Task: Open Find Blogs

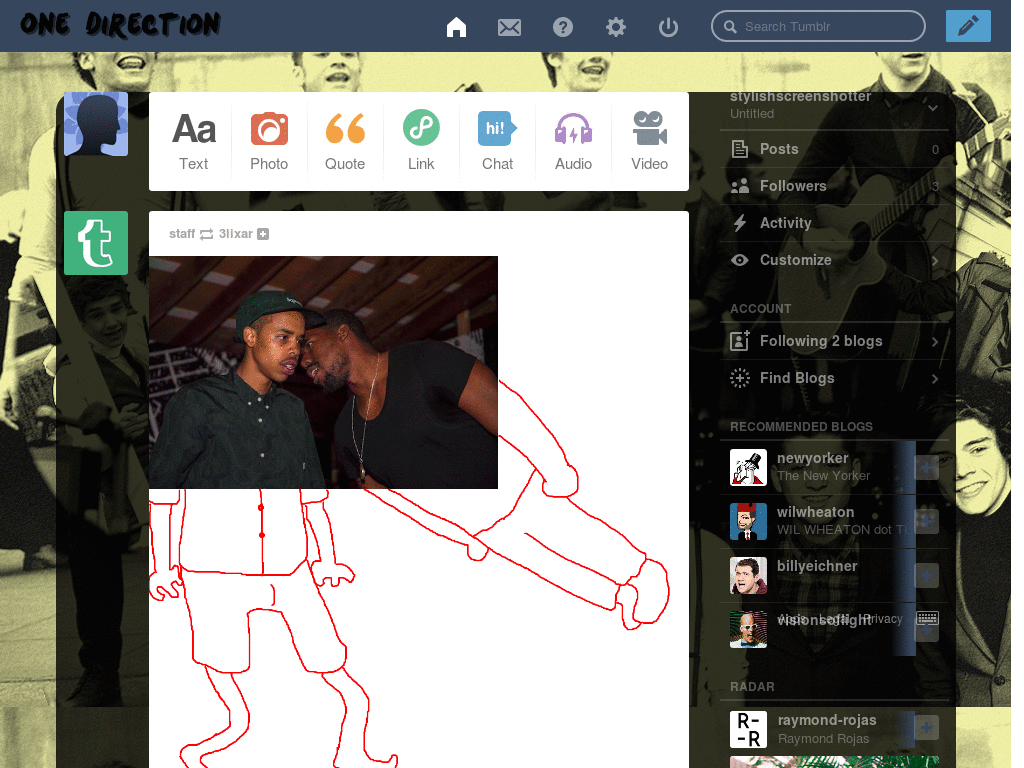Action: pos(835,378)
